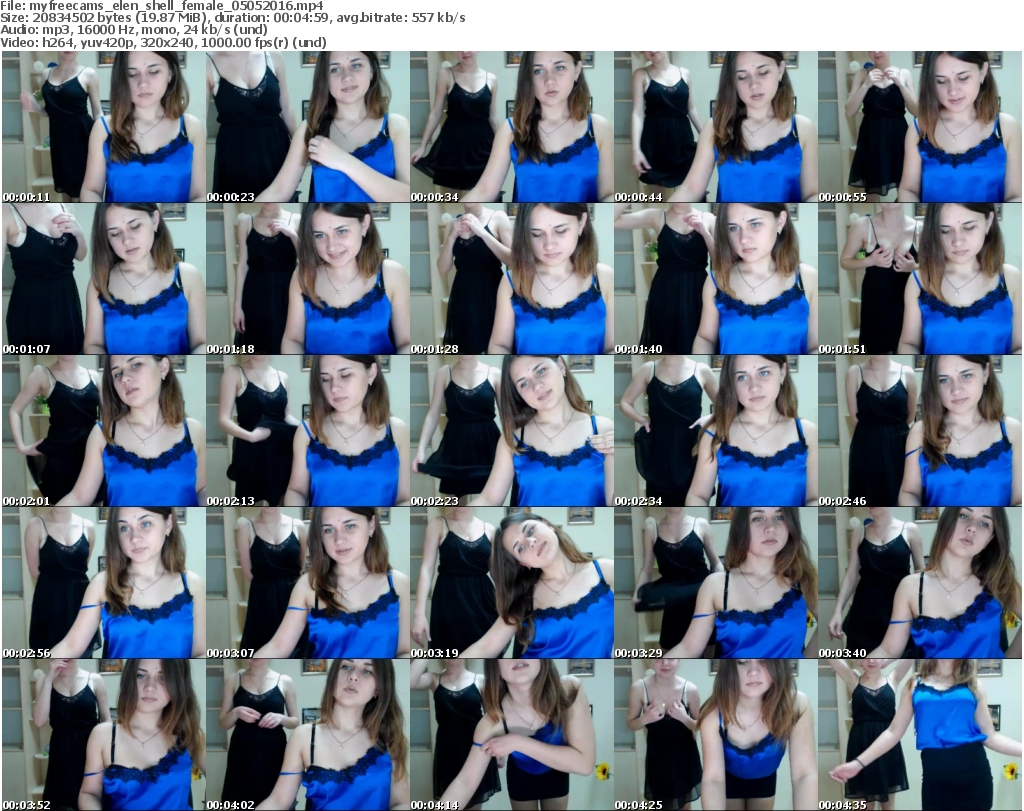The image size is (1024, 811).
Task: Click the Video codec info line
Action: 163,42
